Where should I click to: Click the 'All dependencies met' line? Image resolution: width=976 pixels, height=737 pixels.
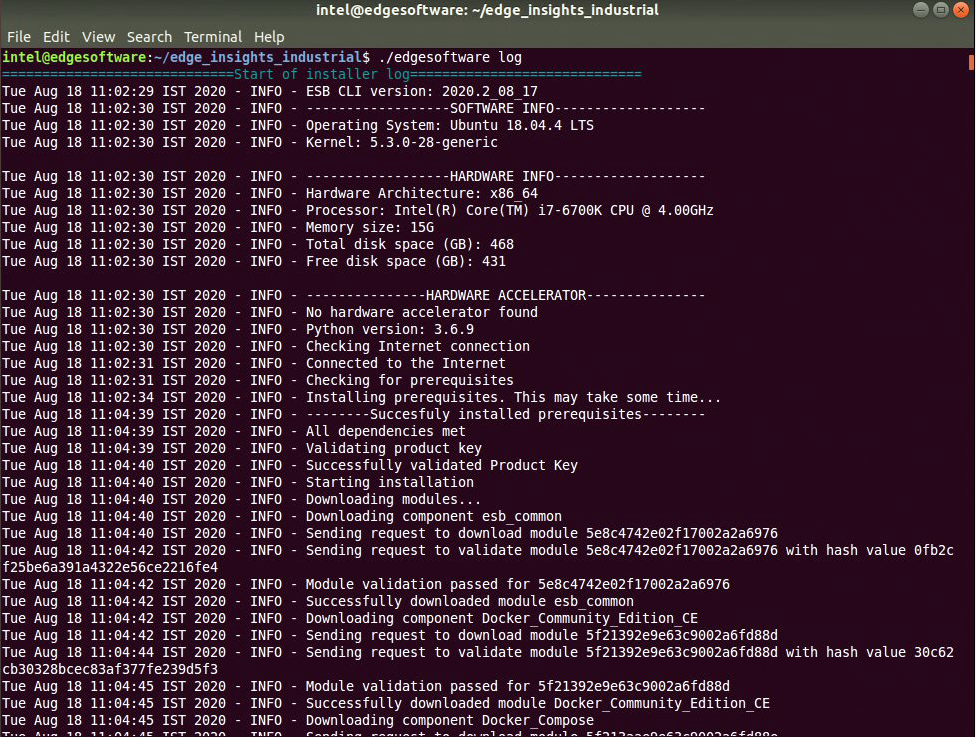[x=233, y=431]
